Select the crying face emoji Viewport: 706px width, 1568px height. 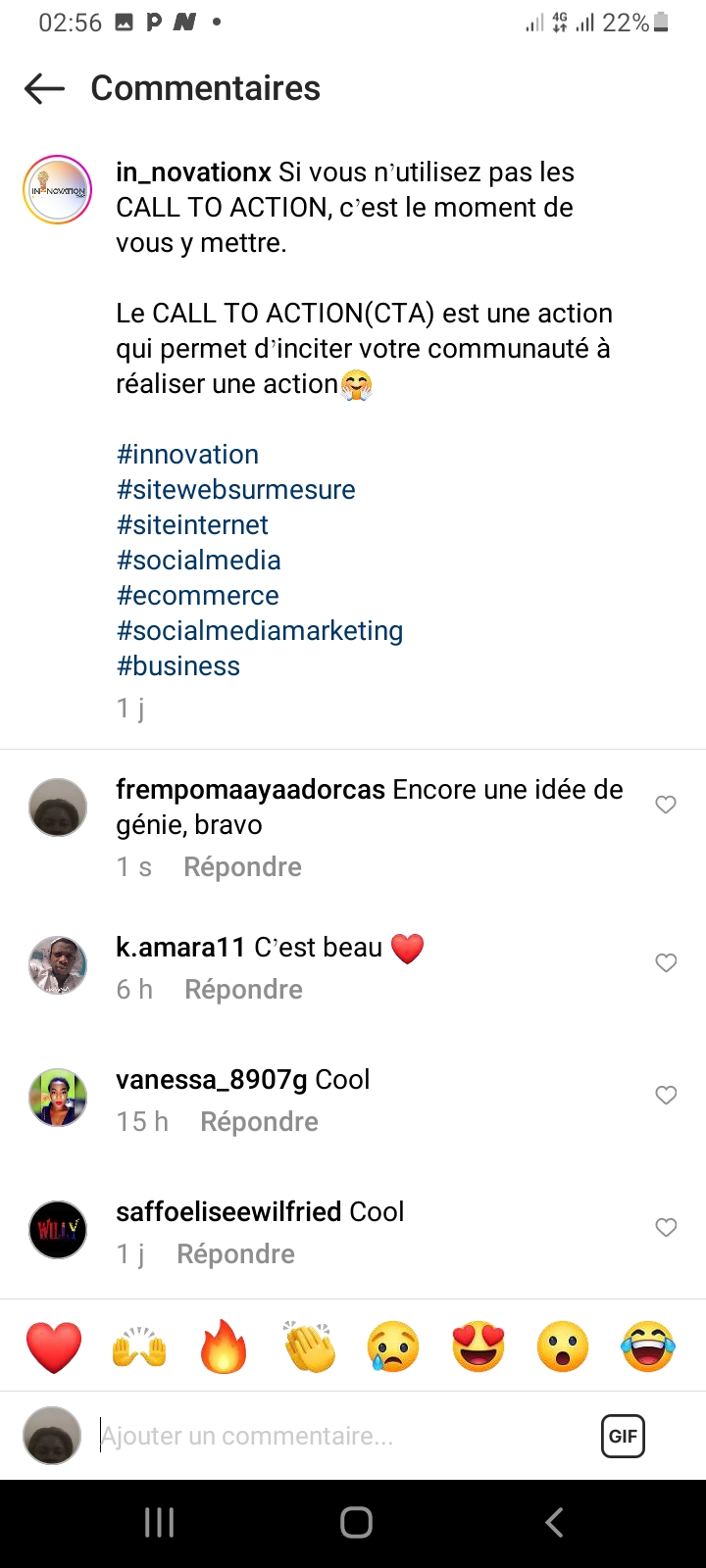tap(394, 1347)
